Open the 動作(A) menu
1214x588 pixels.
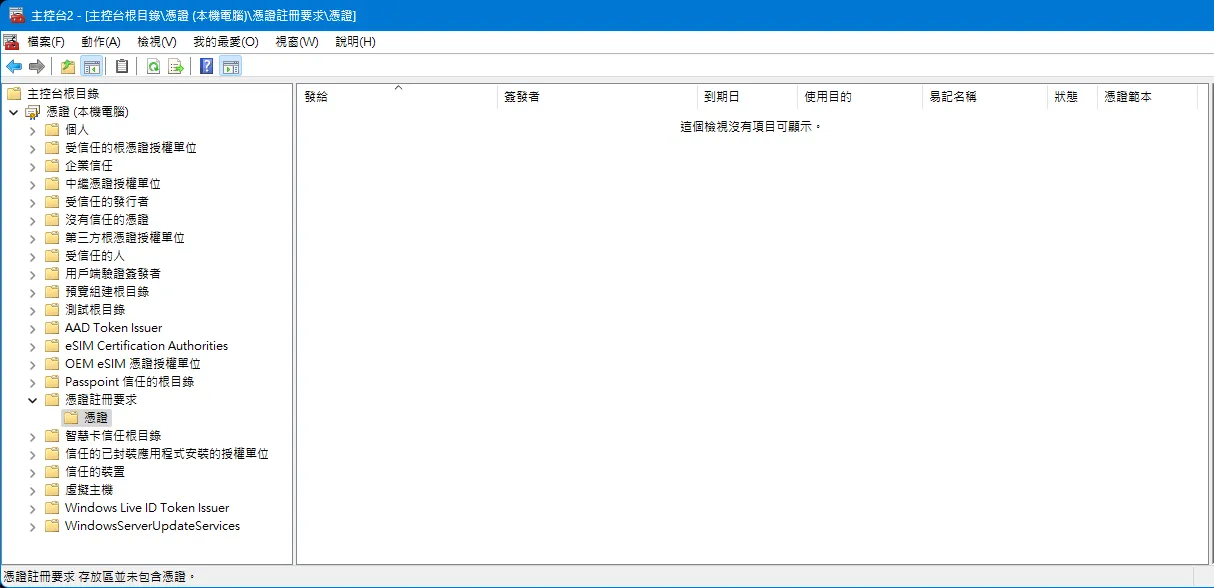(99, 41)
